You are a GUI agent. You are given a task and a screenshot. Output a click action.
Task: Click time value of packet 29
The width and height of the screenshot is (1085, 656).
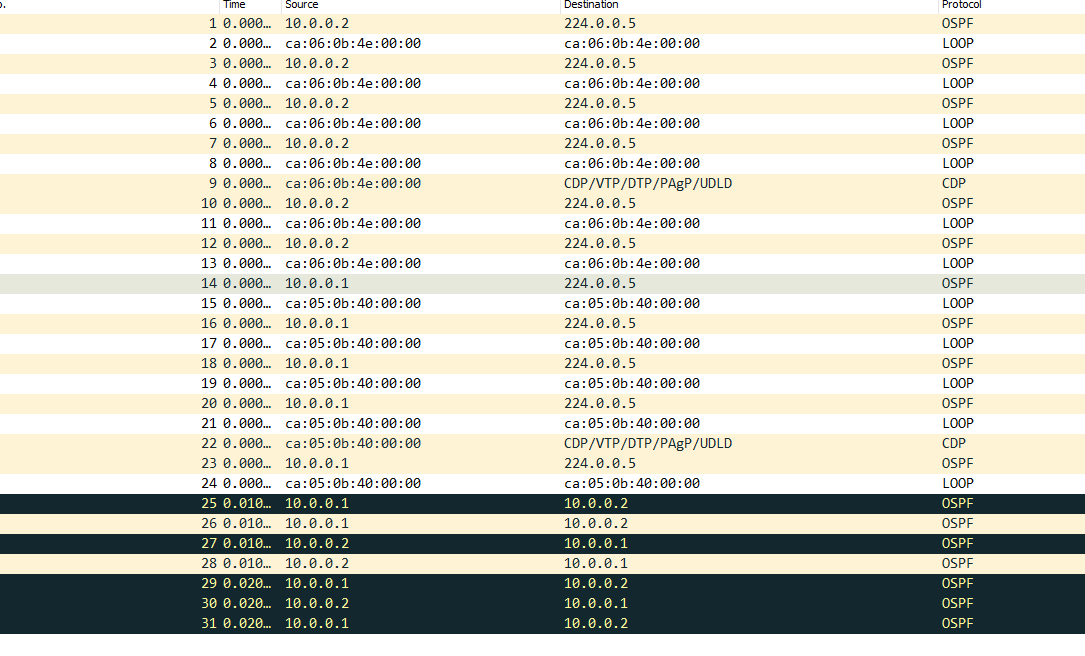coord(247,585)
